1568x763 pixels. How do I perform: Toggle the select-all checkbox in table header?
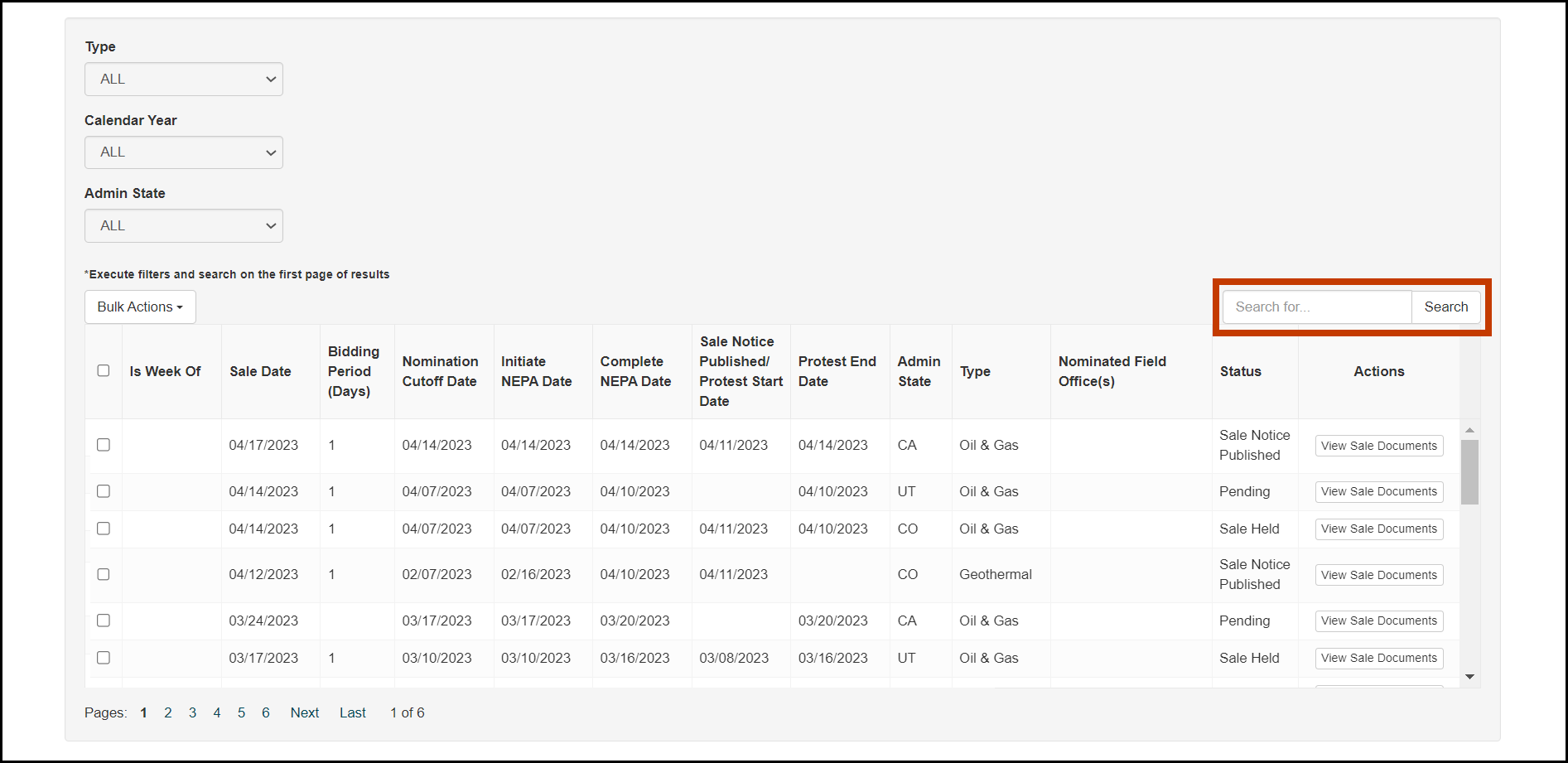103,370
